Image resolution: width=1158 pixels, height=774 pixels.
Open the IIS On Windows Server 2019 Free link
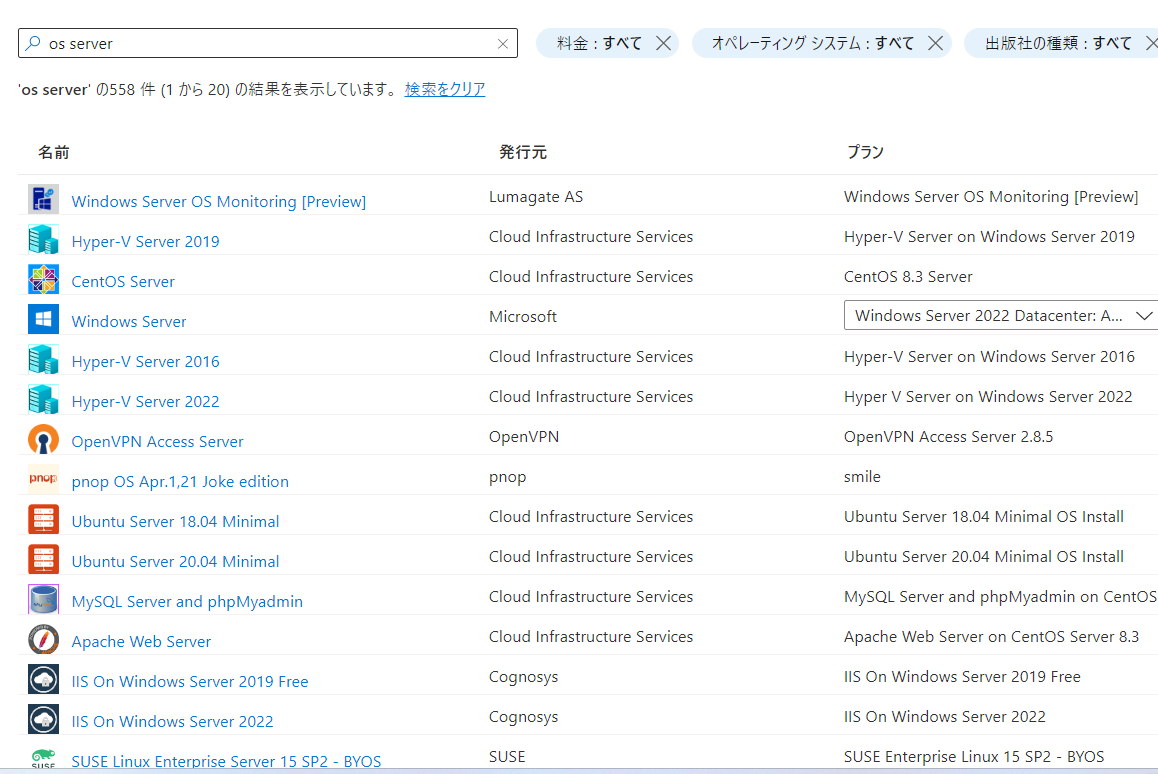(190, 681)
